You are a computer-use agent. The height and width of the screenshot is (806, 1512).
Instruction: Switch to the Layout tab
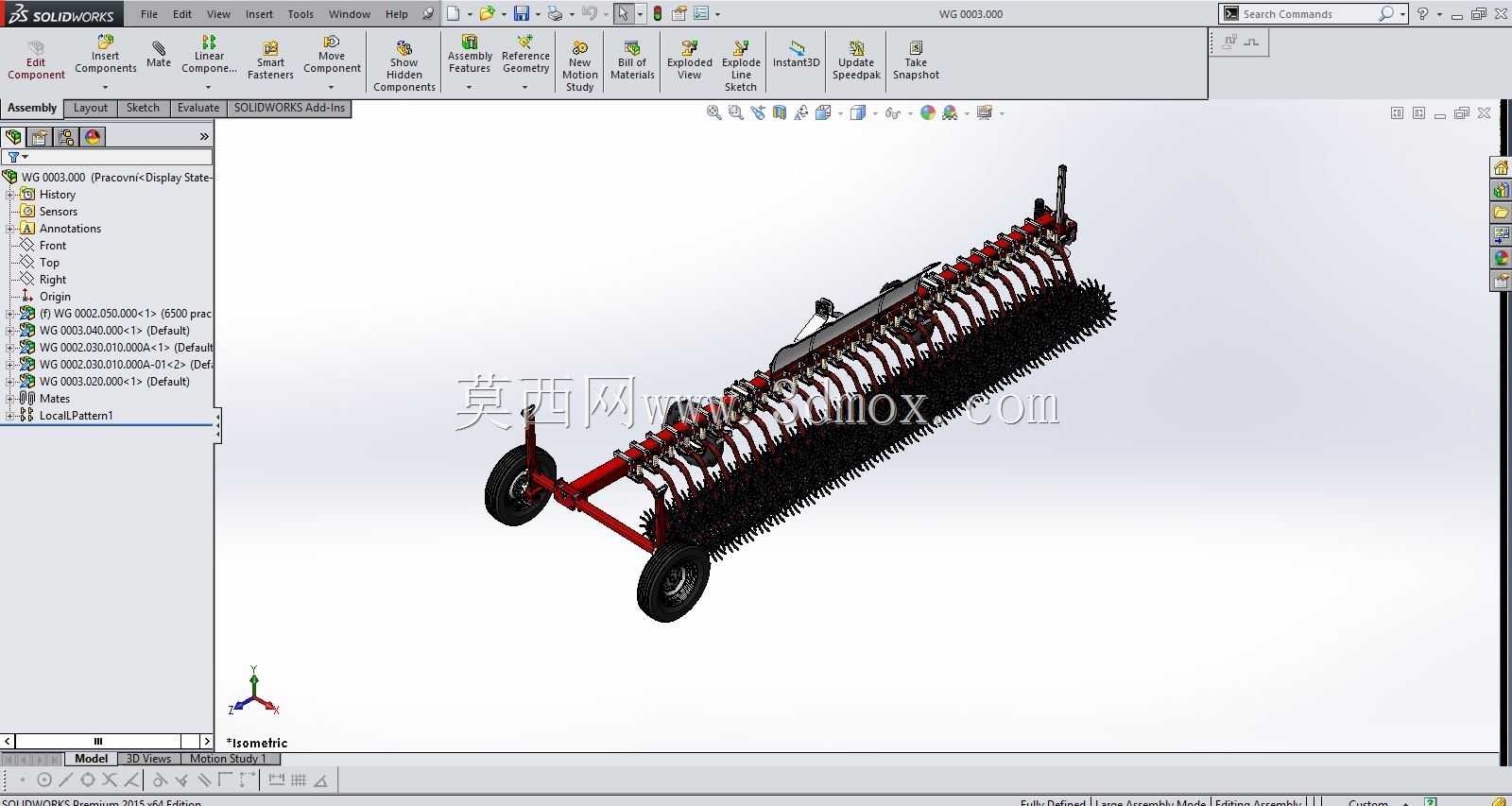tap(91, 108)
